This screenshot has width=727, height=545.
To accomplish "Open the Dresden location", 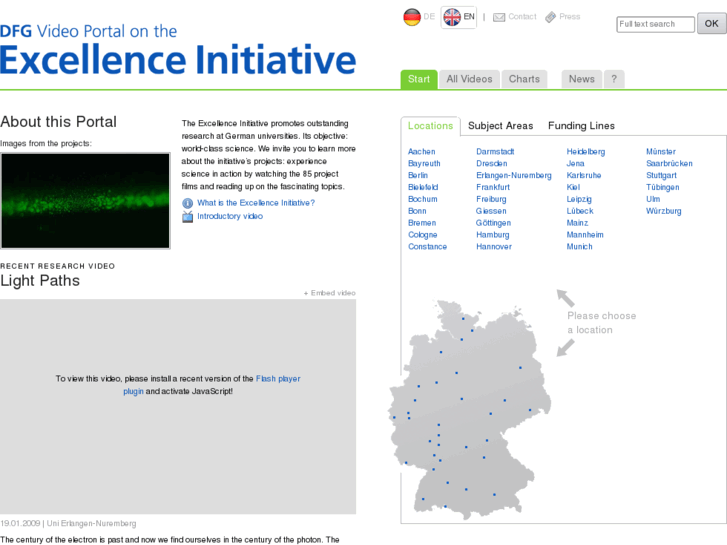I will pyautogui.click(x=491, y=164).
